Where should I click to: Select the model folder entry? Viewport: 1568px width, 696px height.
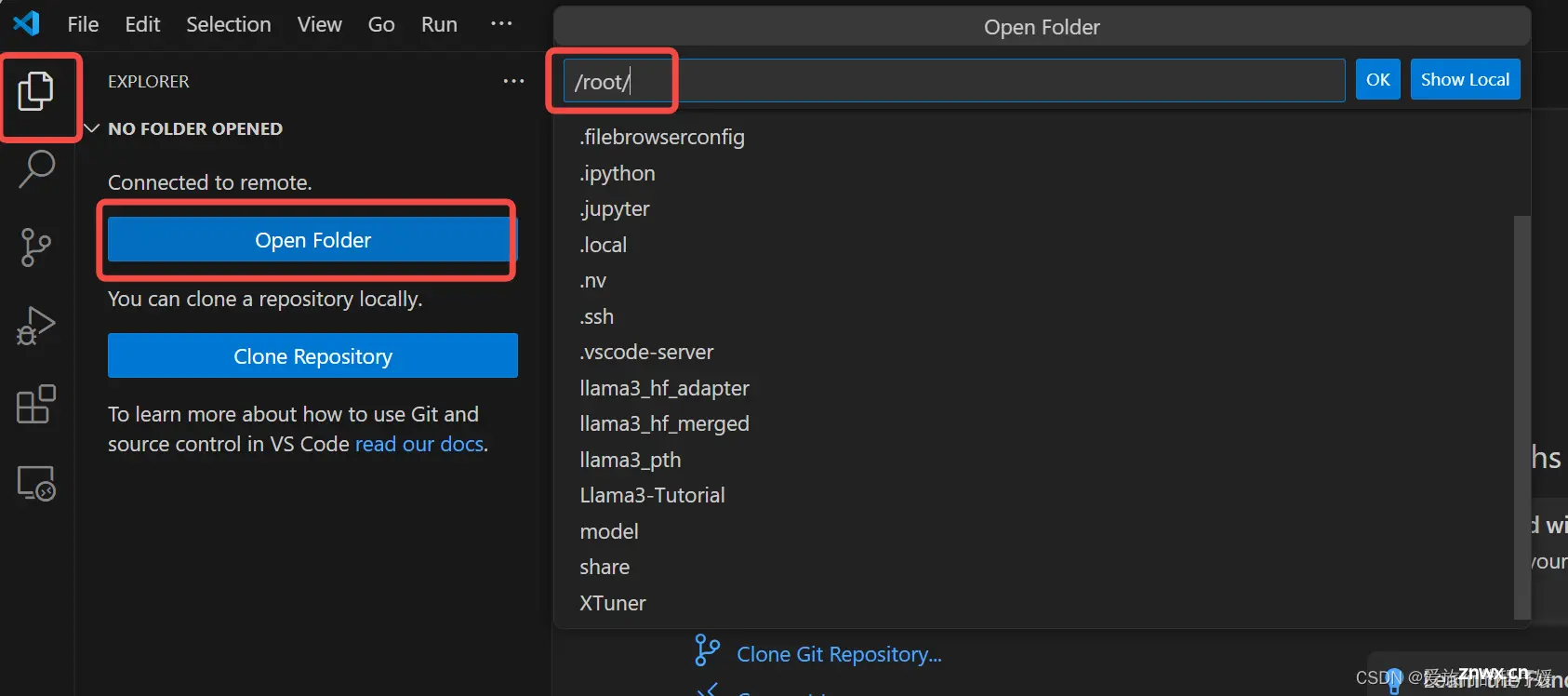tap(1033, 531)
